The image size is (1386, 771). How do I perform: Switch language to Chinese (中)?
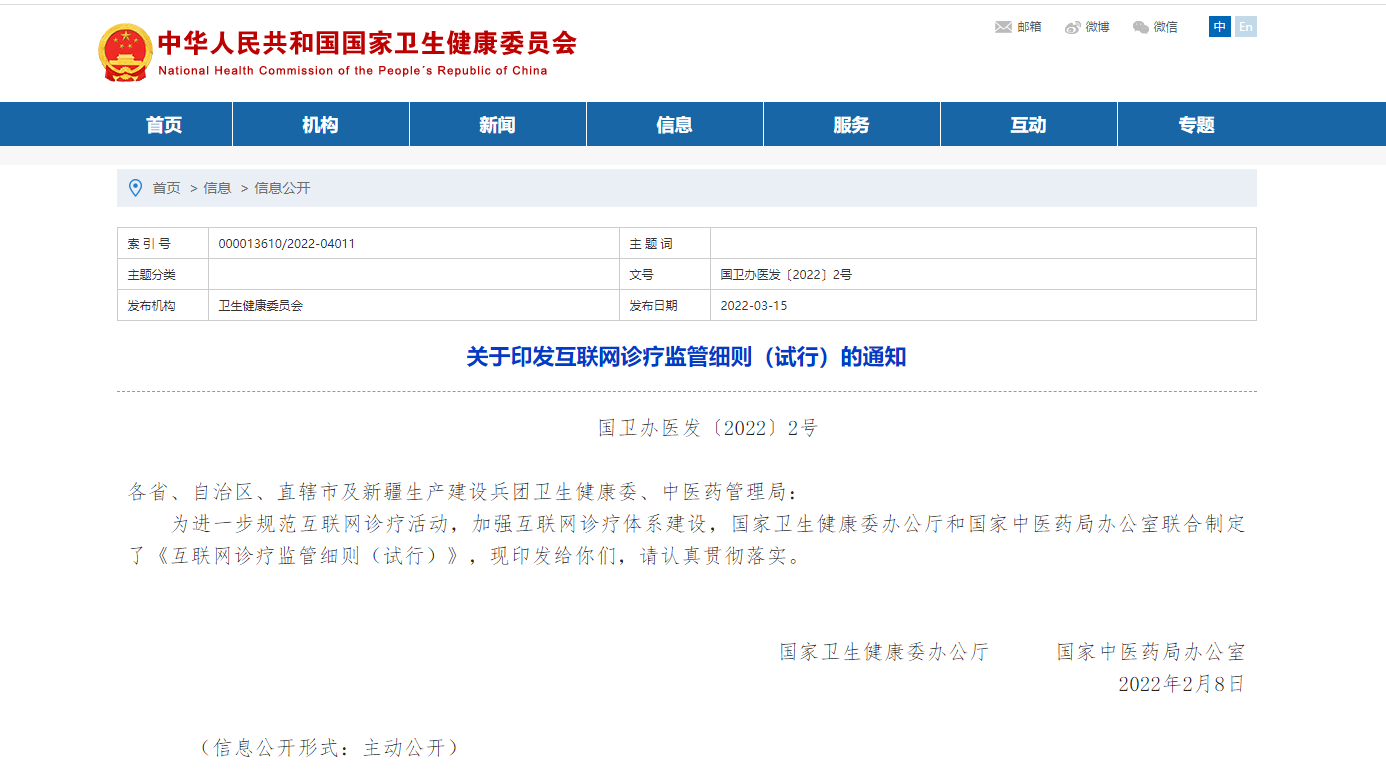point(1219,27)
